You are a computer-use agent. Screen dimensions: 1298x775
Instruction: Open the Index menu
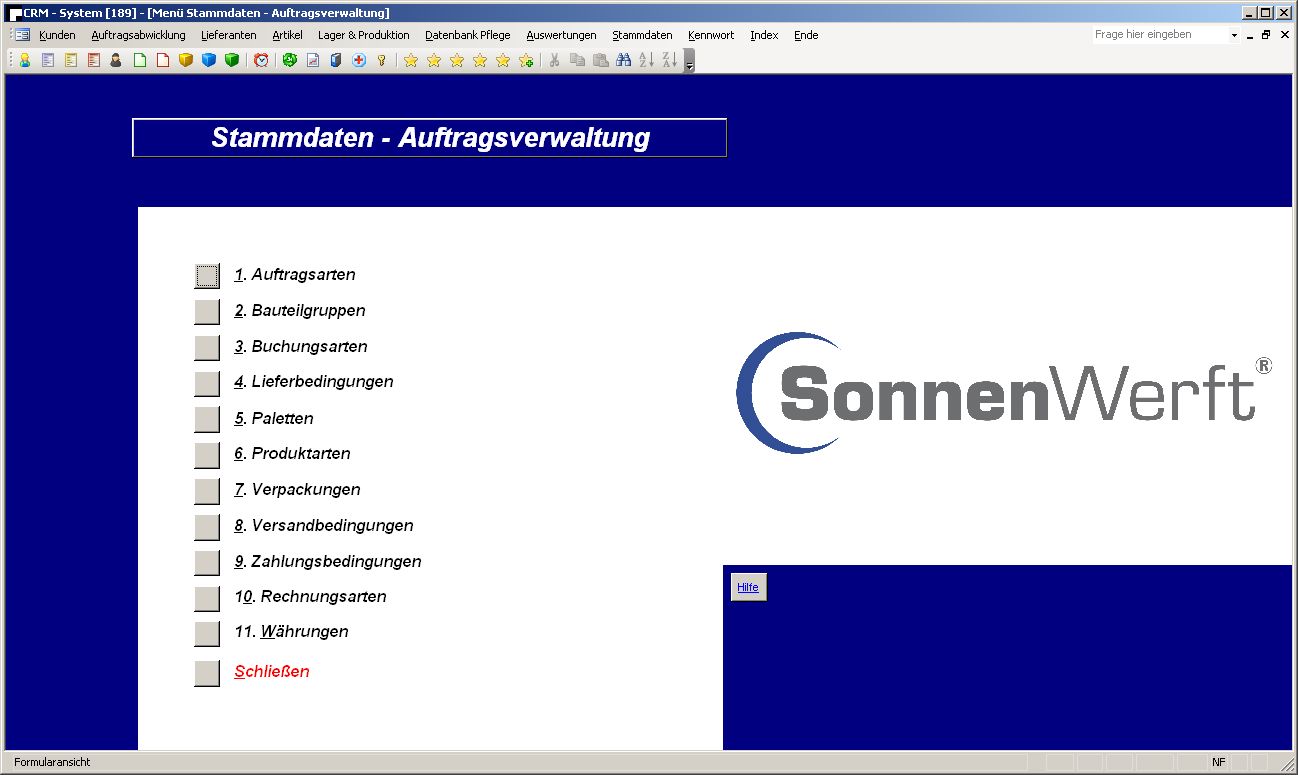(x=764, y=35)
